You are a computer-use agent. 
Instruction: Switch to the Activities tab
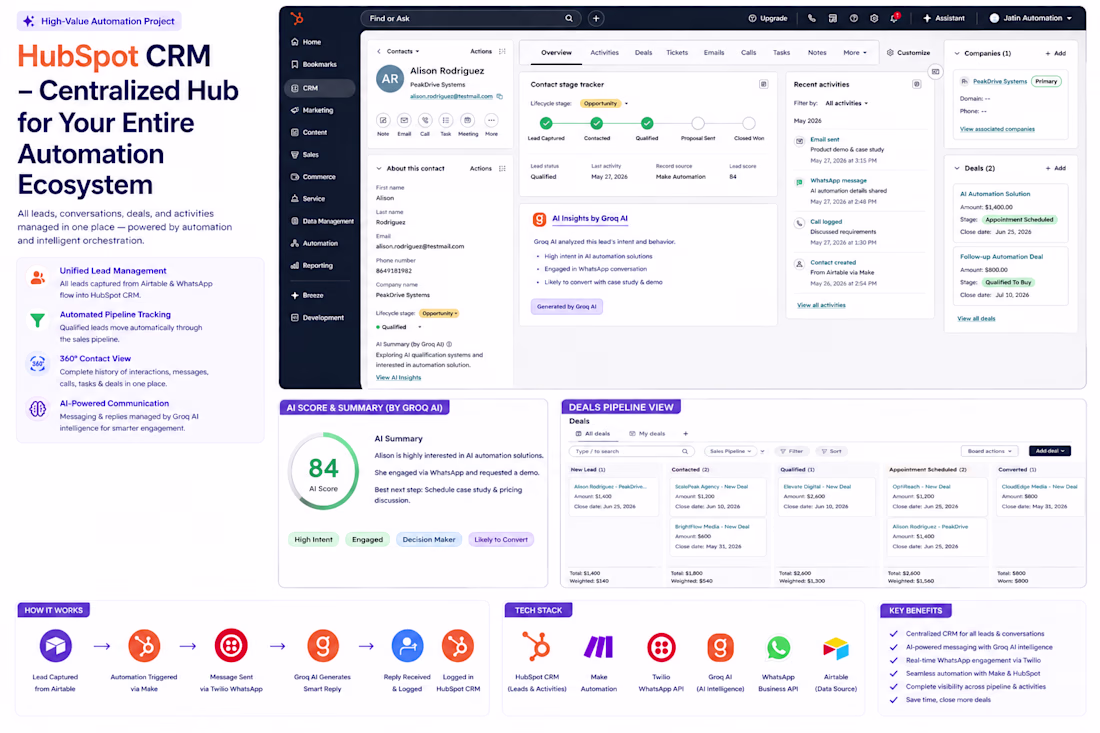click(x=604, y=53)
